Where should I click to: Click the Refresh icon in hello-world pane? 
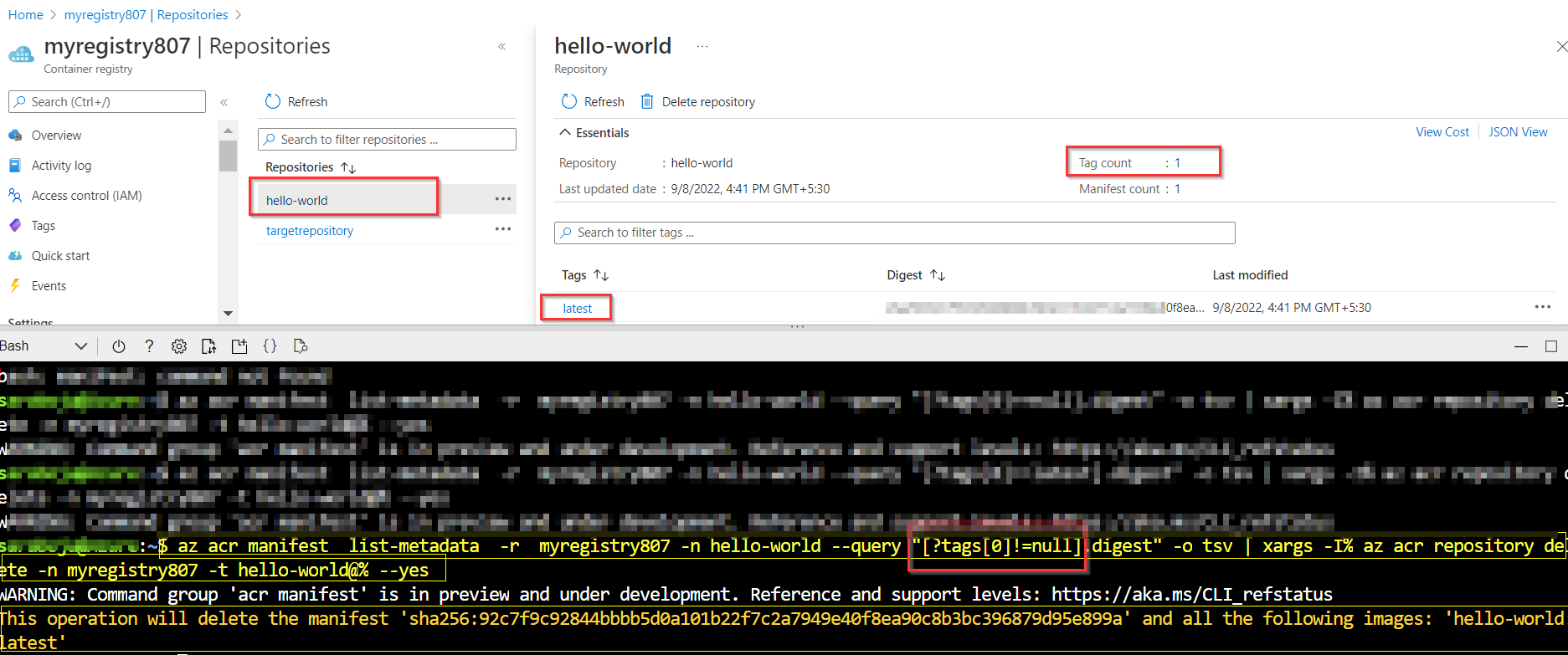click(569, 101)
